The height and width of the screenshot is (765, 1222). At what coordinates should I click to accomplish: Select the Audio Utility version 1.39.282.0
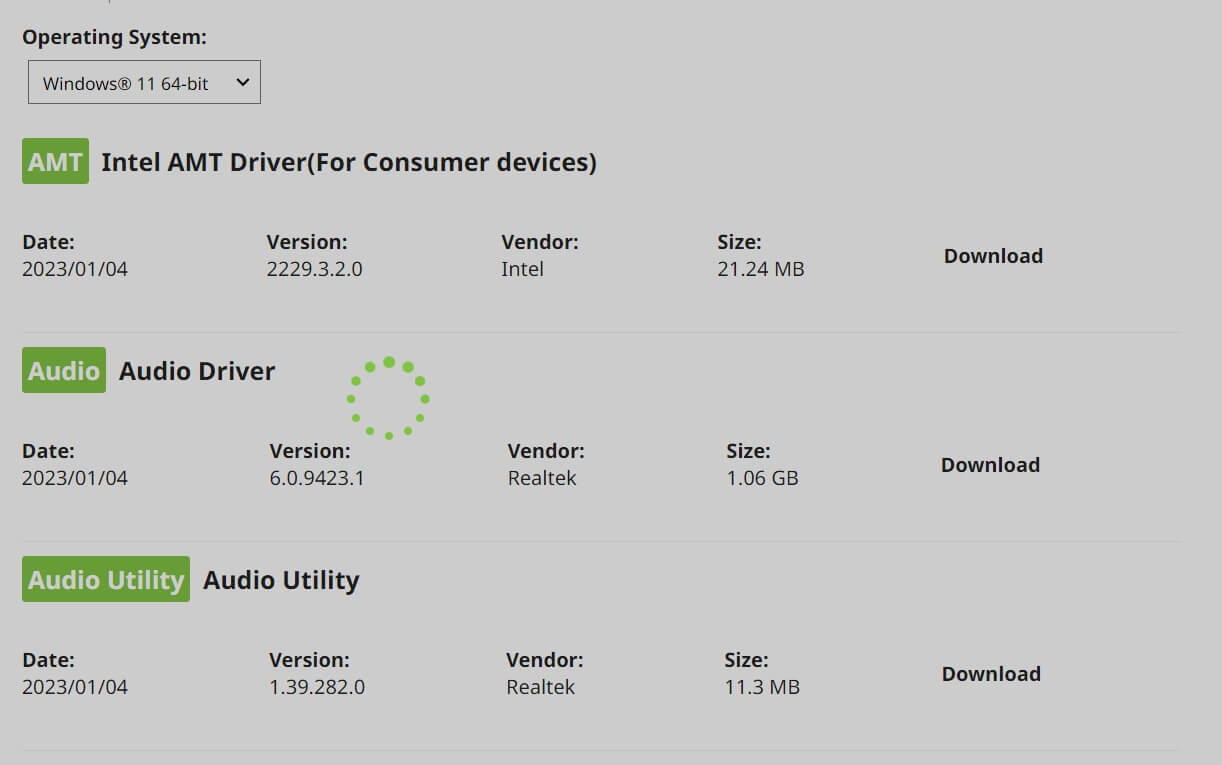[317, 687]
